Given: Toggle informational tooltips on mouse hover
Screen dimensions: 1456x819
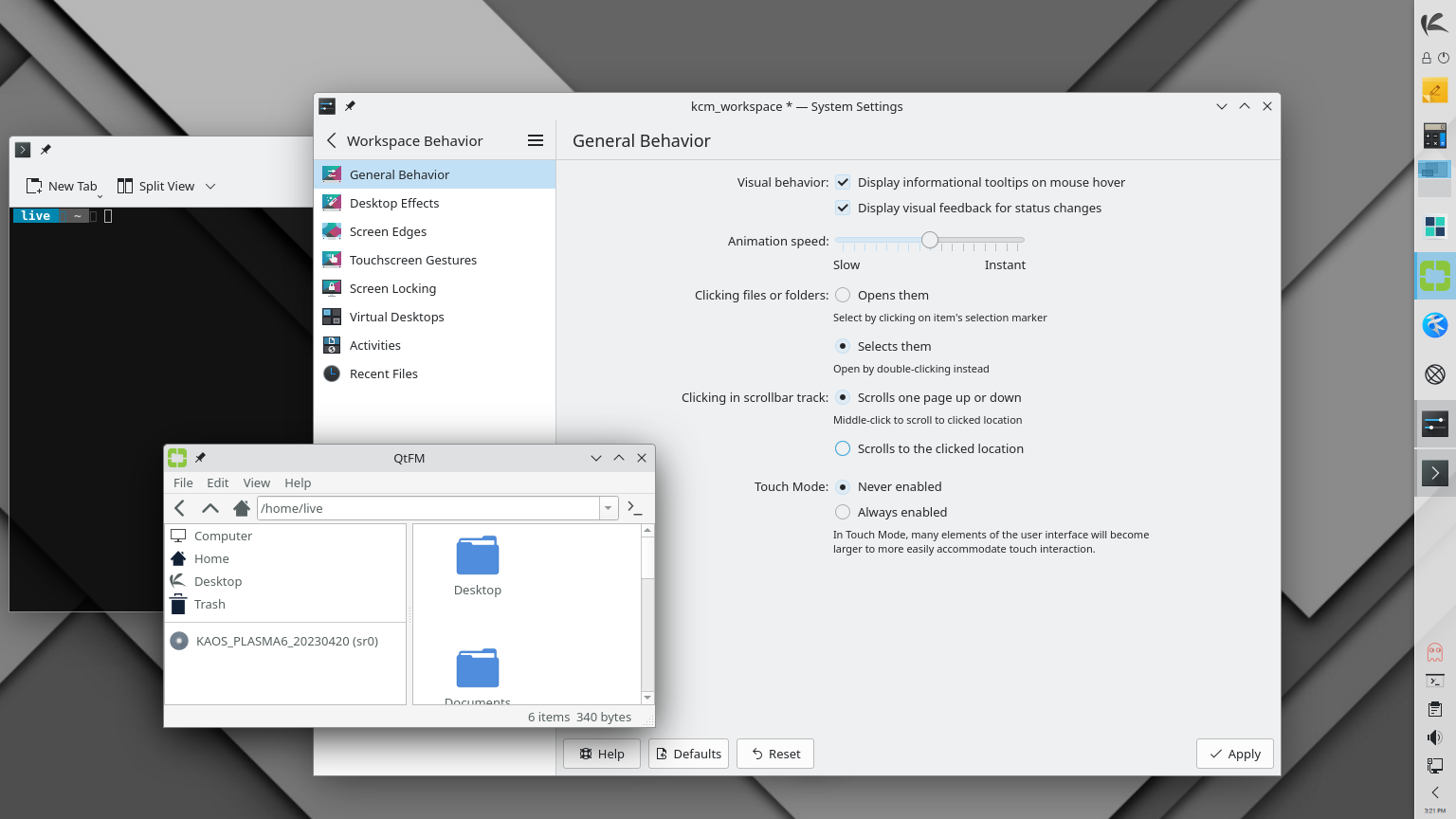Looking at the screenshot, I should point(843,182).
